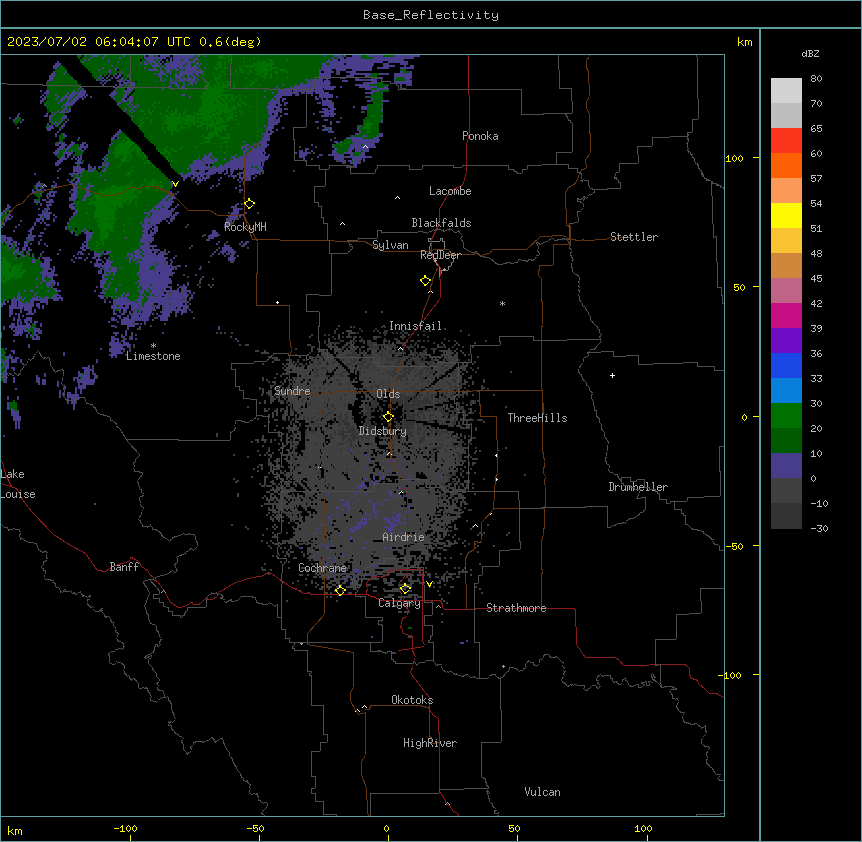Select the Sylvan map label
The image size is (862, 842).
pyautogui.click(x=390, y=245)
